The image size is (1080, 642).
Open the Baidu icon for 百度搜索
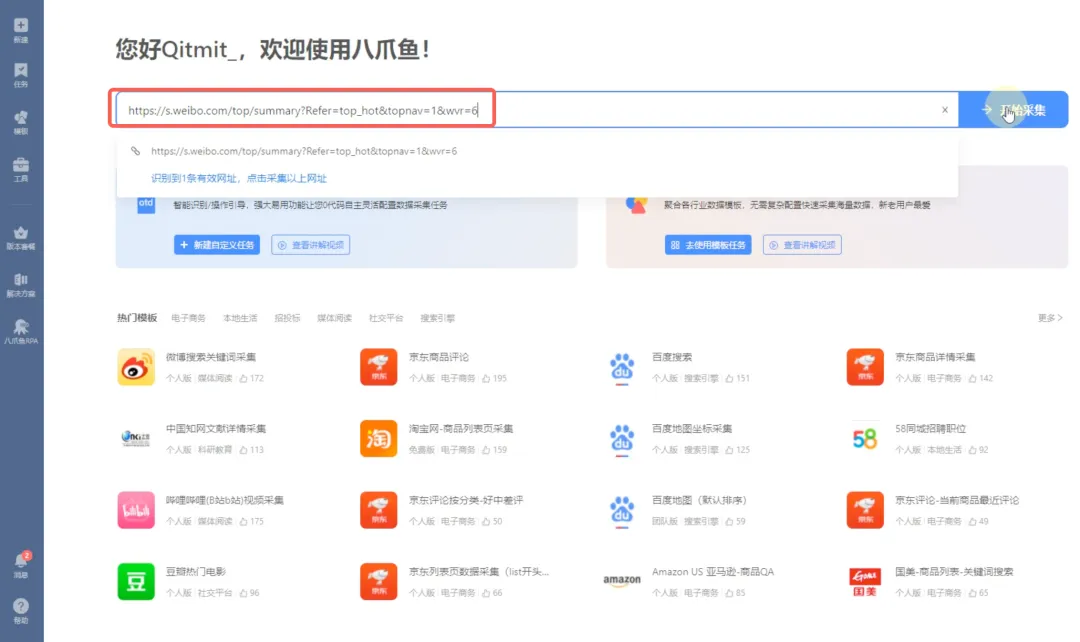tap(622, 367)
